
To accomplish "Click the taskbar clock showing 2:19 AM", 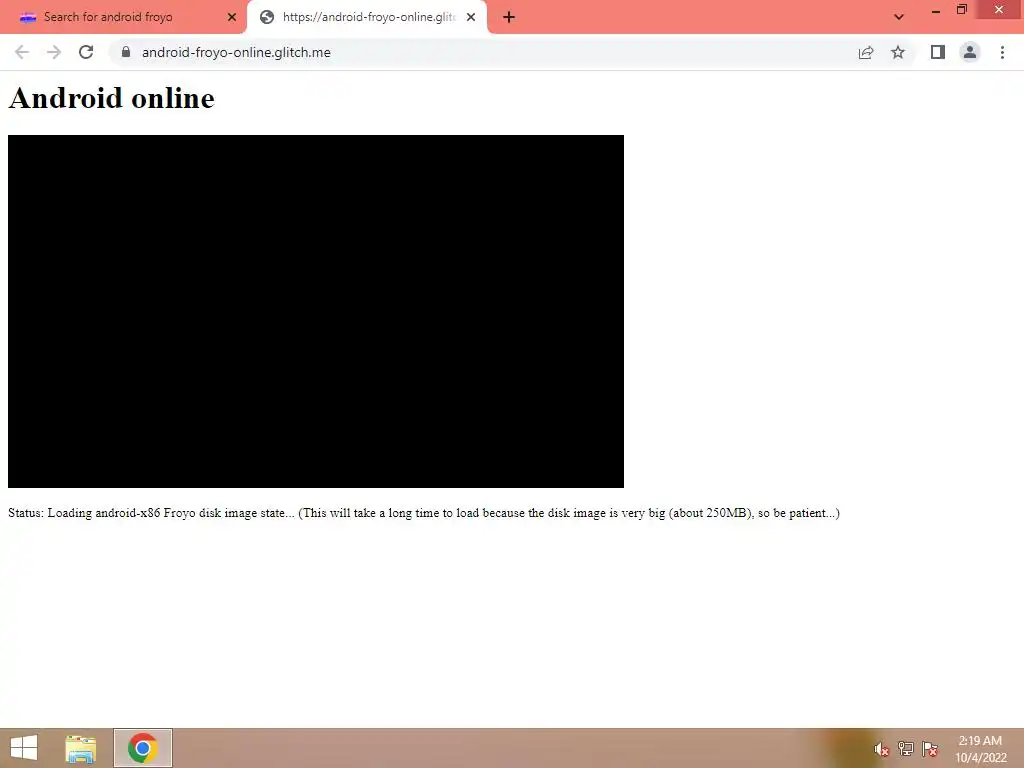I will pos(981,749).
